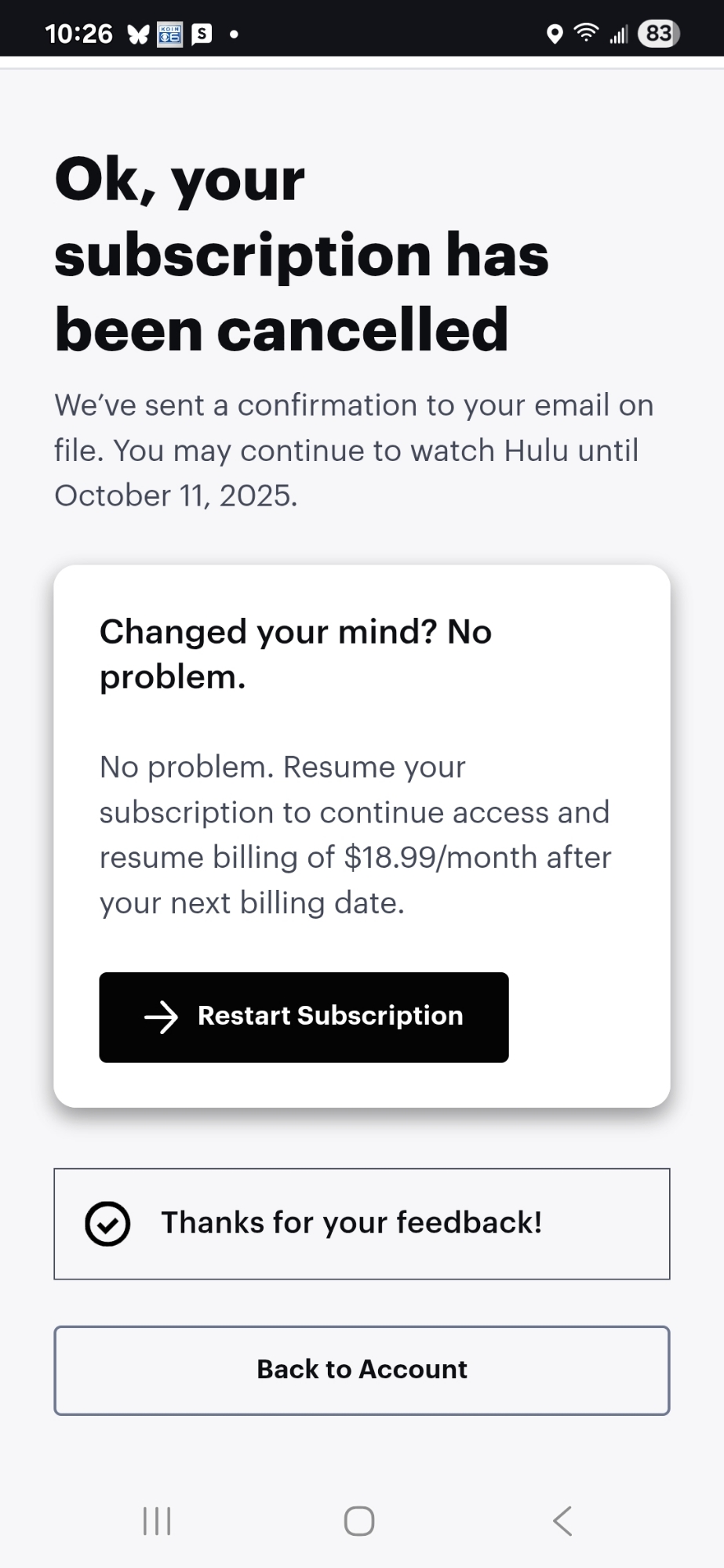Tap the 10:26 clock in status bar
The width and height of the screenshot is (724, 1568).
78,34
